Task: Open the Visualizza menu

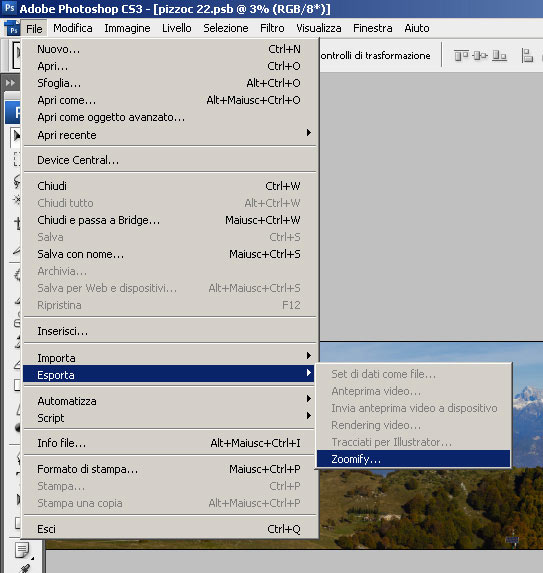Action: click(319, 28)
